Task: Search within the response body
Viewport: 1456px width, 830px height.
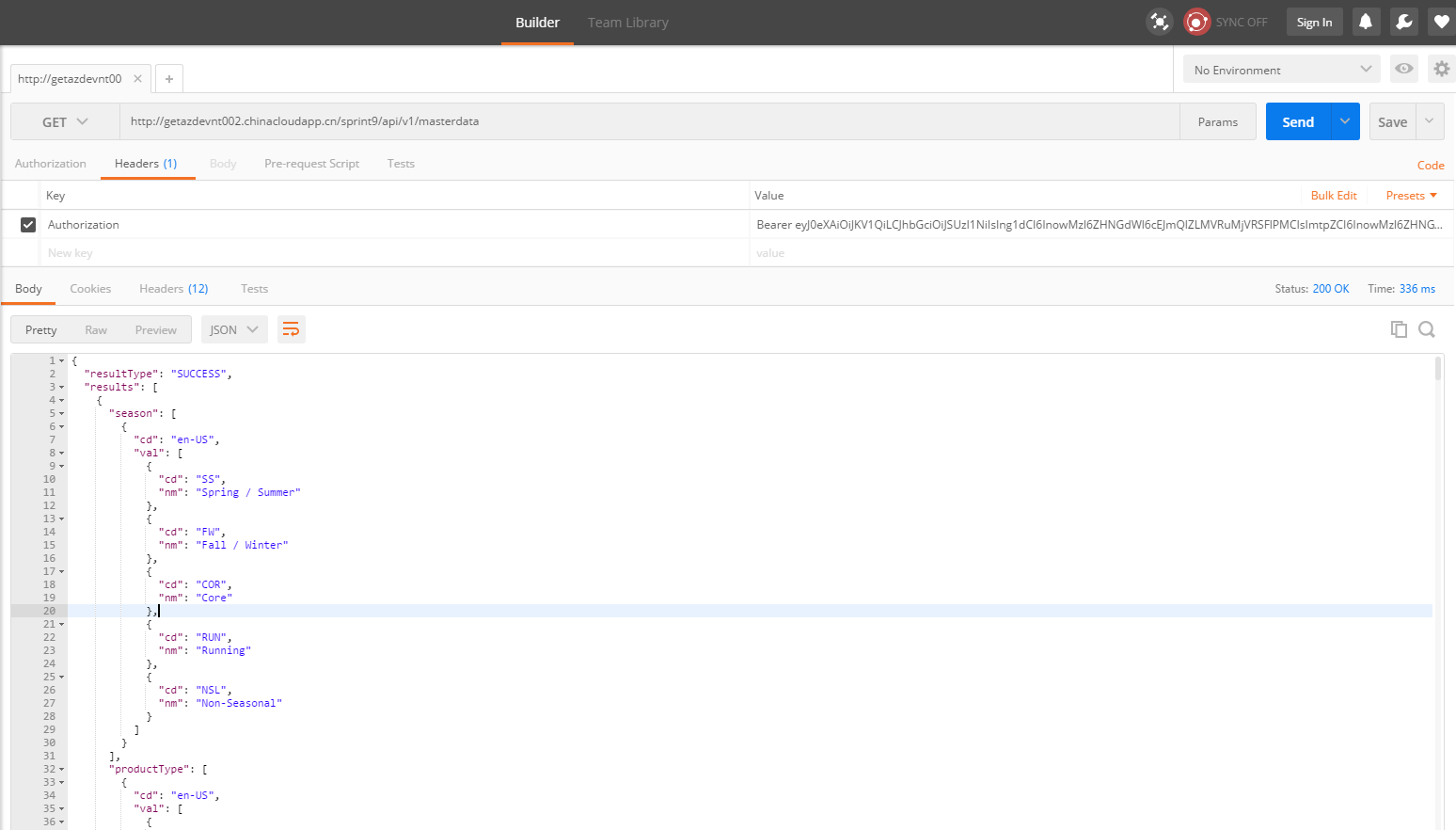Action: 1427,329
